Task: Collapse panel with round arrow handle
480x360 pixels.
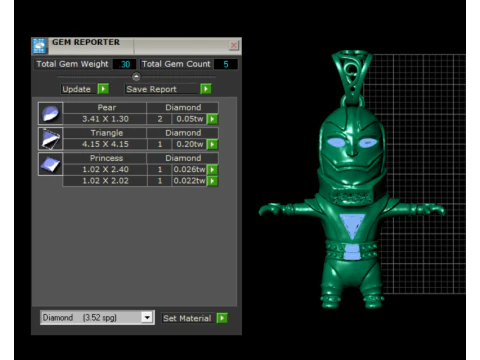Action: pyautogui.click(x=136, y=77)
